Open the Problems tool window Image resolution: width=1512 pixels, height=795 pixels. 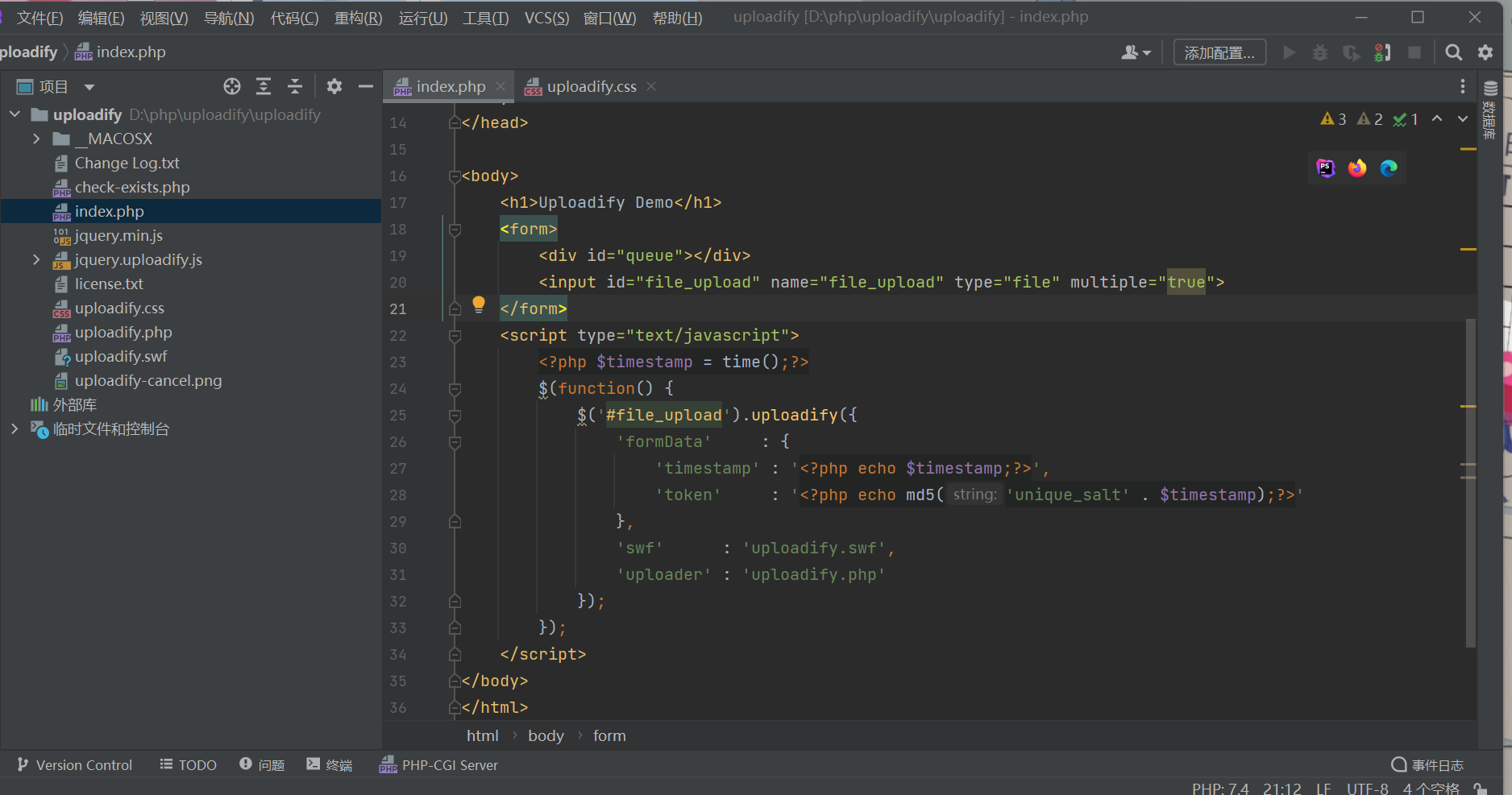coord(262,765)
